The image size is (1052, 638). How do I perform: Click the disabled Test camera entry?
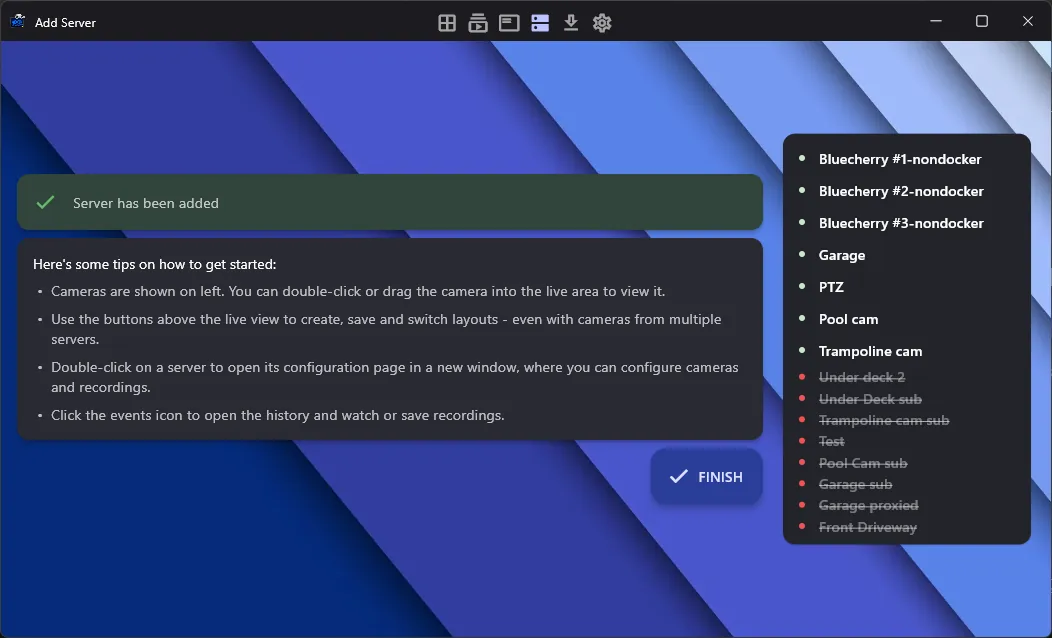tap(831, 441)
